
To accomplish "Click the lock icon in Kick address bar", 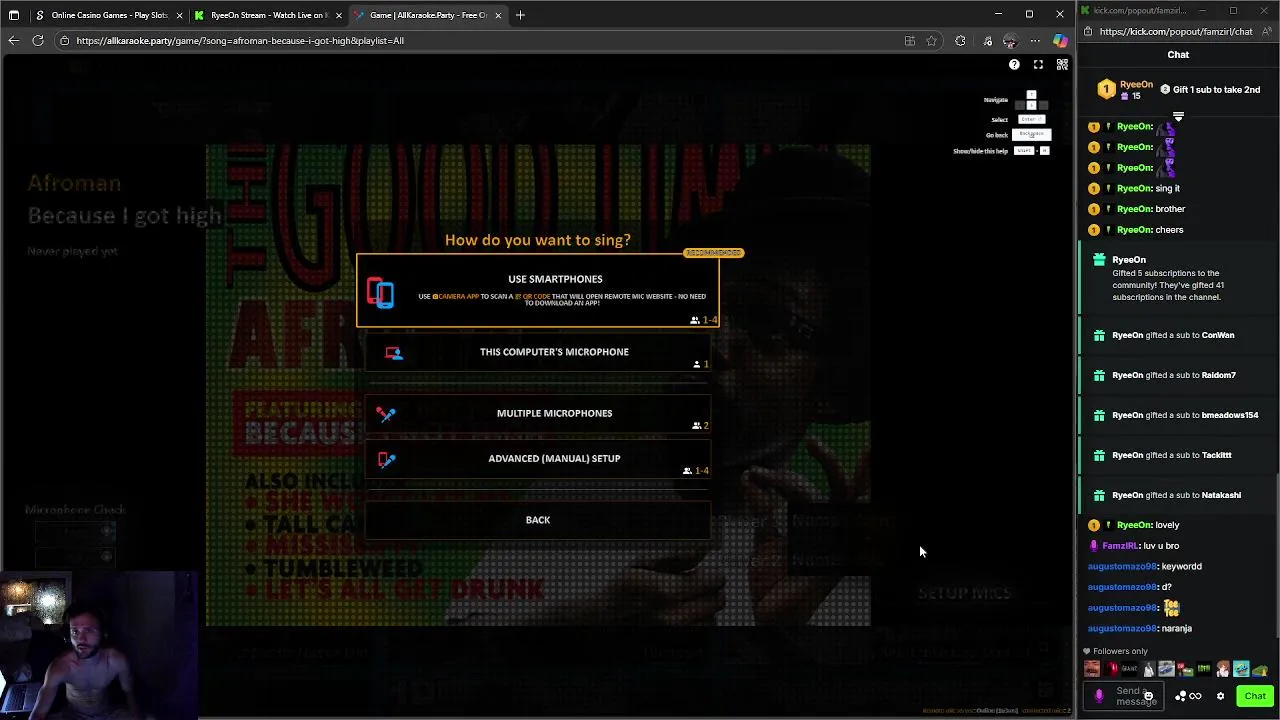I will point(1088,32).
